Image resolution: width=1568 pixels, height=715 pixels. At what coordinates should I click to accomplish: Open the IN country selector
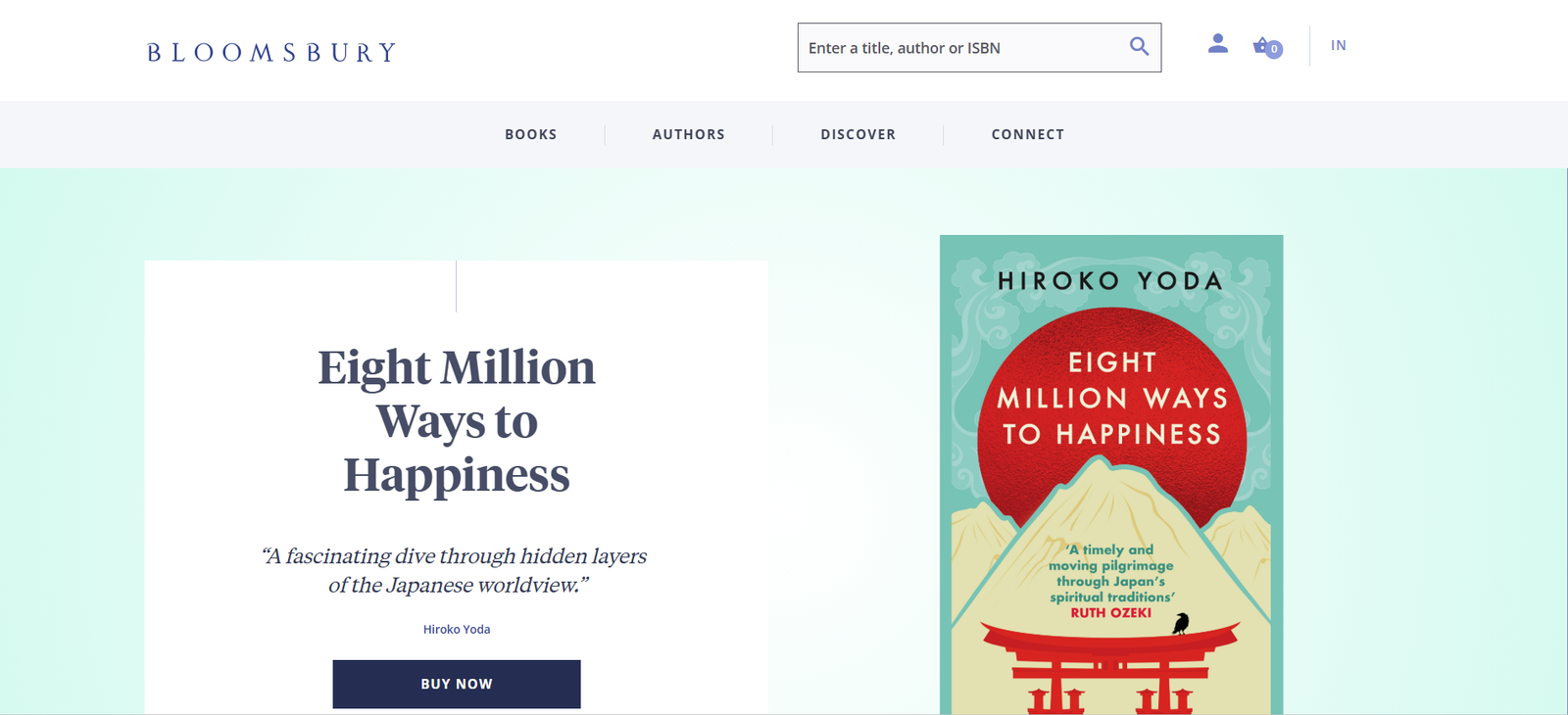tap(1338, 45)
